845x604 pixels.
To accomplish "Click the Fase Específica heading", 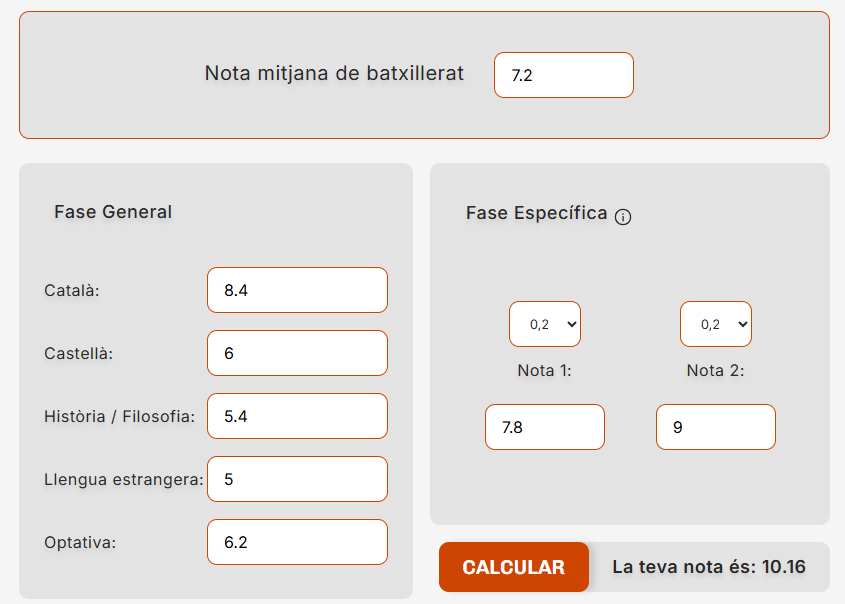I will (x=537, y=213).
